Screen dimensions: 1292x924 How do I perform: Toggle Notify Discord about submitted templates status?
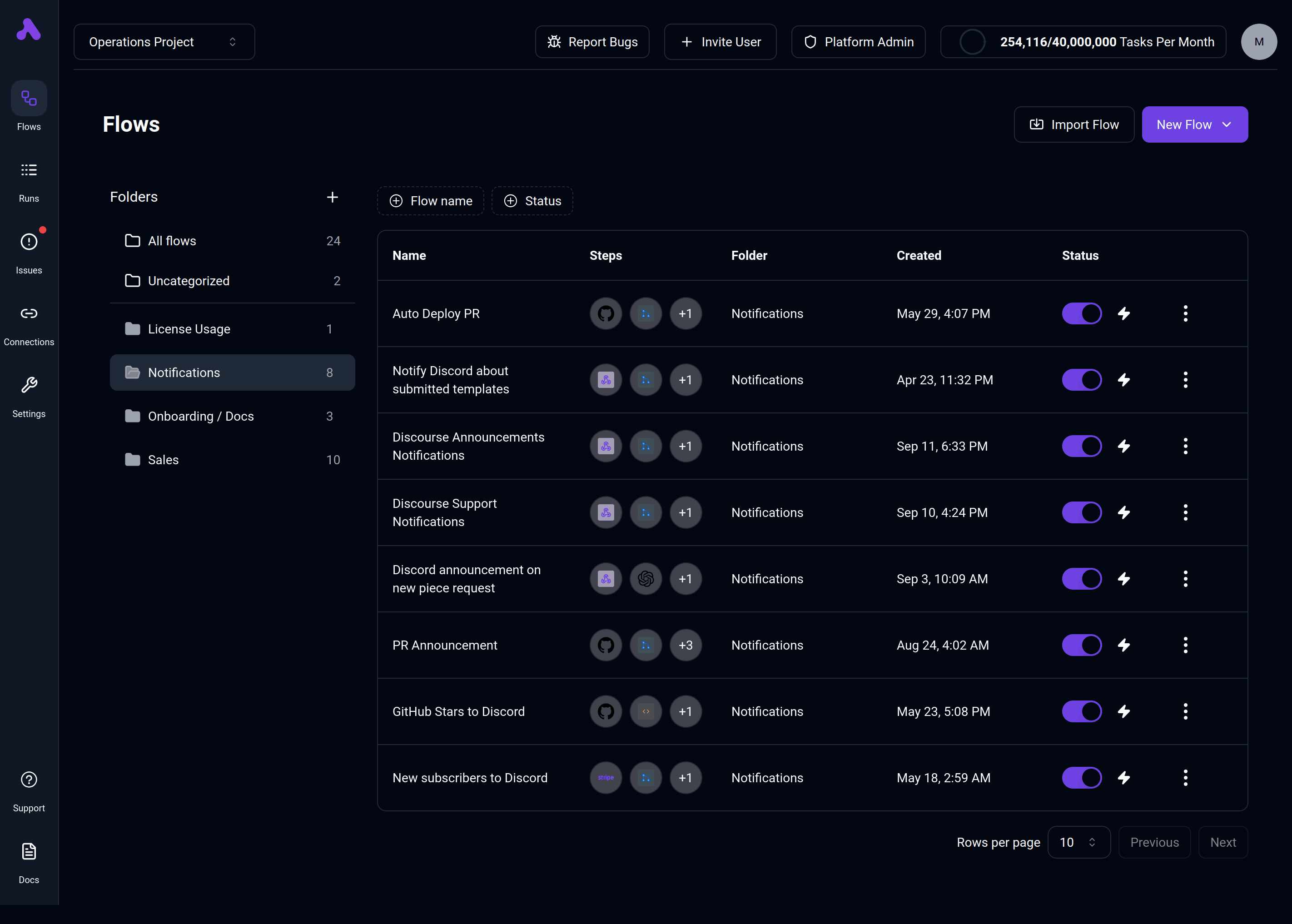pyautogui.click(x=1082, y=380)
